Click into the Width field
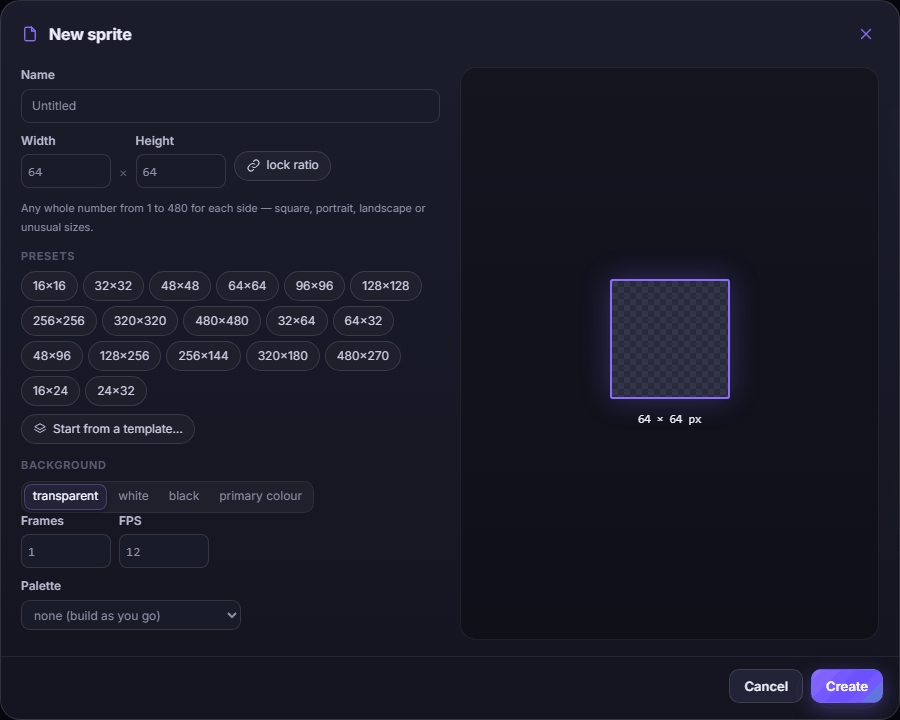The height and width of the screenshot is (720, 900). click(x=66, y=171)
